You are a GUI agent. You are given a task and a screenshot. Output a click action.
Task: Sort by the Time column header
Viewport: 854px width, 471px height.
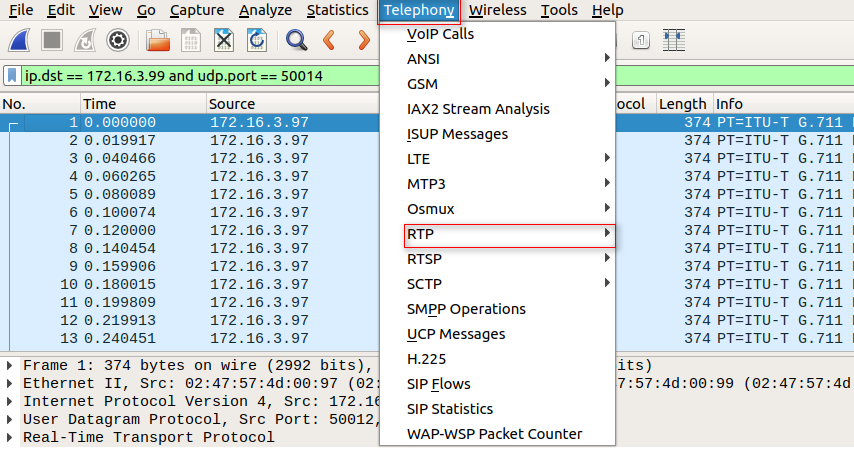(x=144, y=103)
